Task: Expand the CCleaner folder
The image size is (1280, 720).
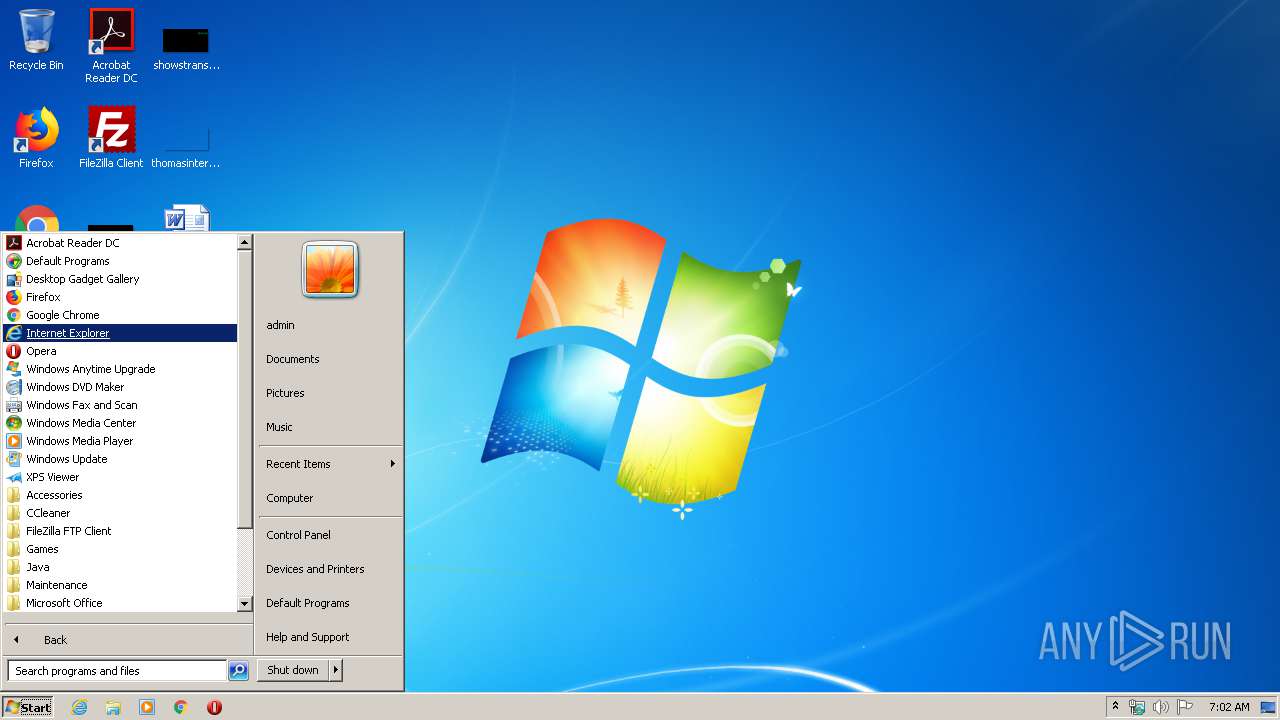Action: click(120, 513)
